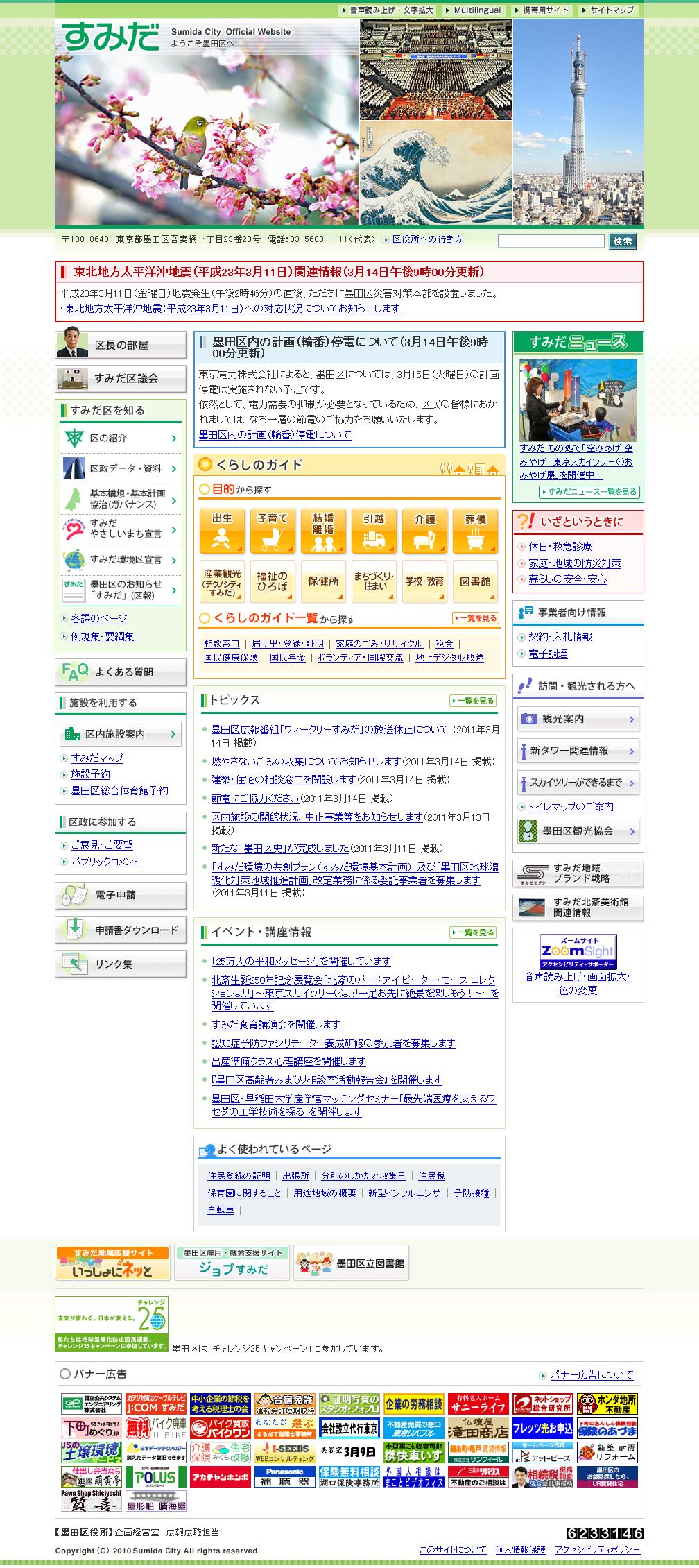Open すみだマップ link

point(97,758)
